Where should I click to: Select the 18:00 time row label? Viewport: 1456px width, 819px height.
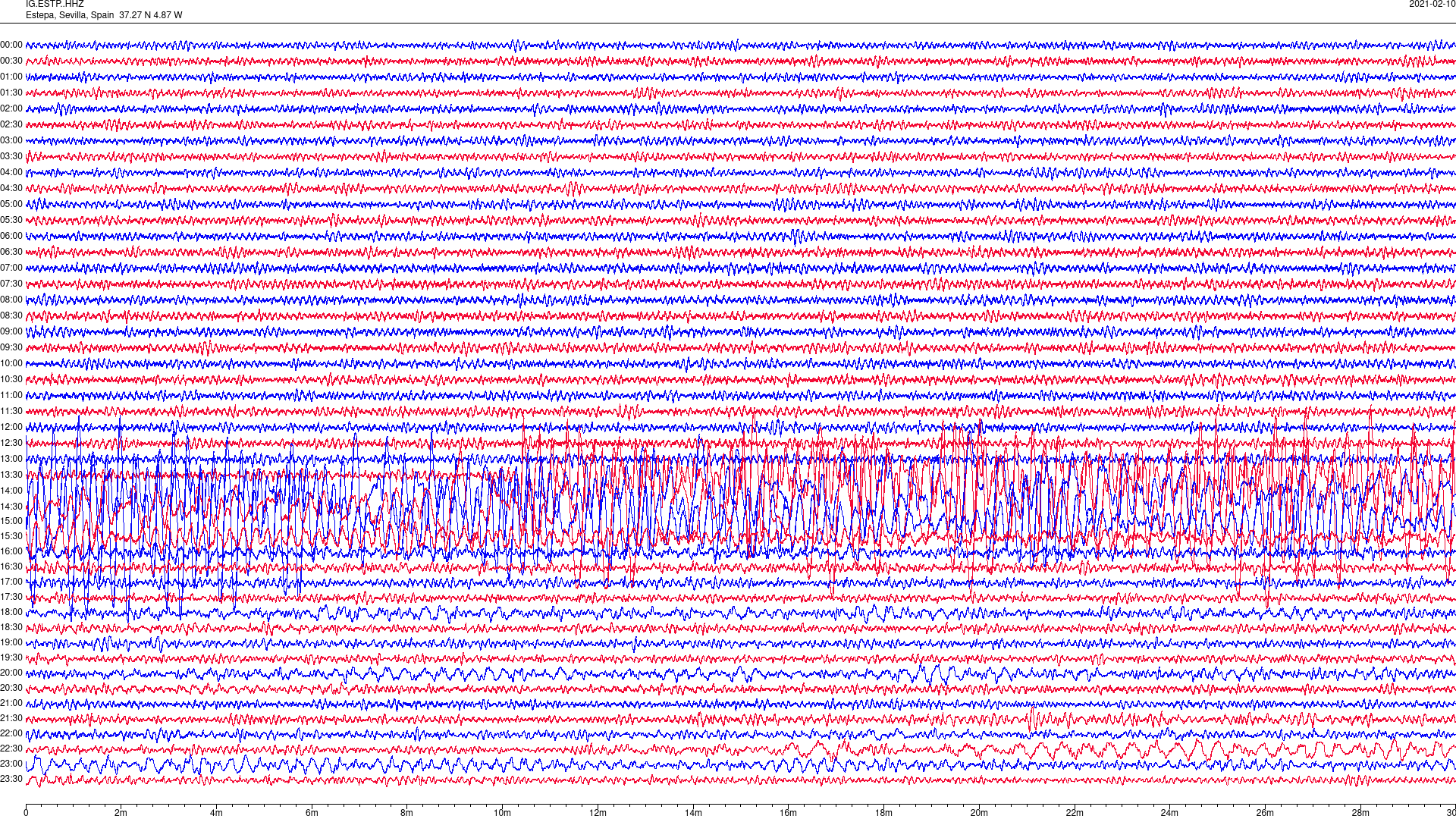click(x=11, y=612)
